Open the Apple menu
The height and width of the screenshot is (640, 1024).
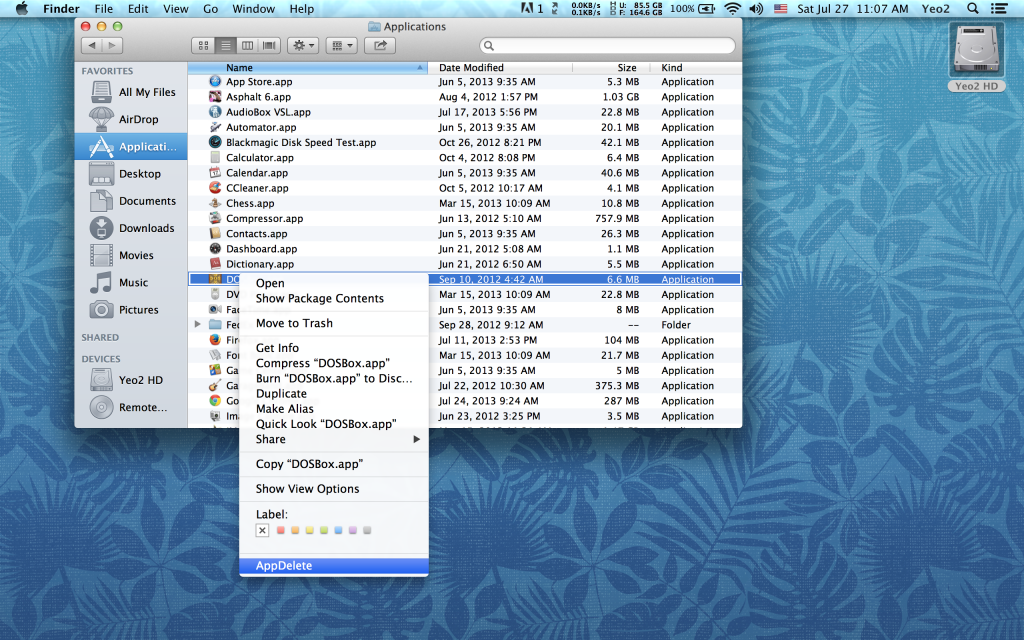tap(22, 8)
